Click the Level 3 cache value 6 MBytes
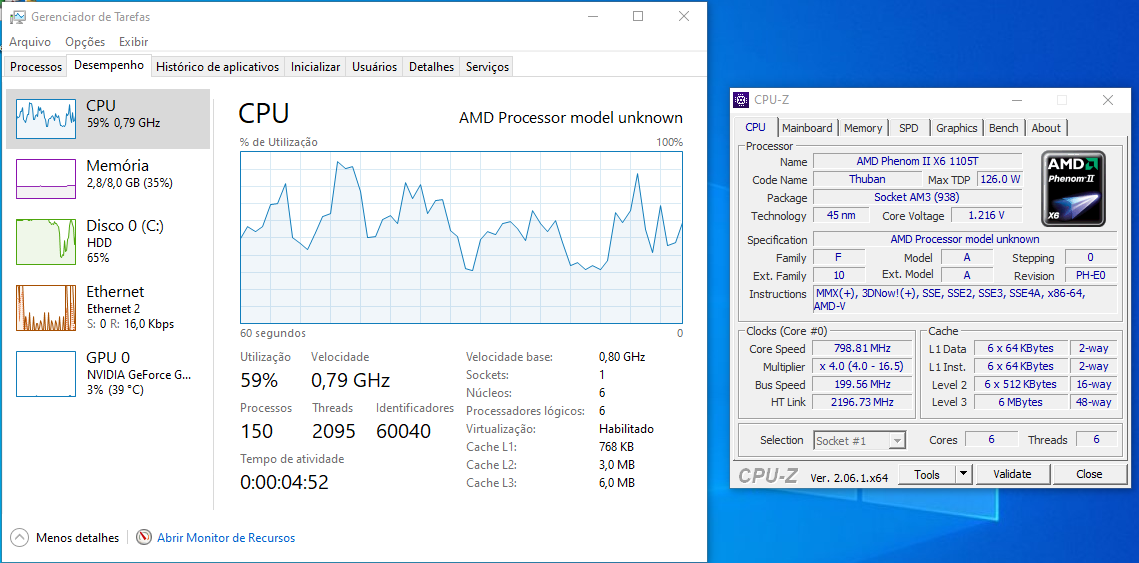1139x563 pixels. click(1019, 402)
